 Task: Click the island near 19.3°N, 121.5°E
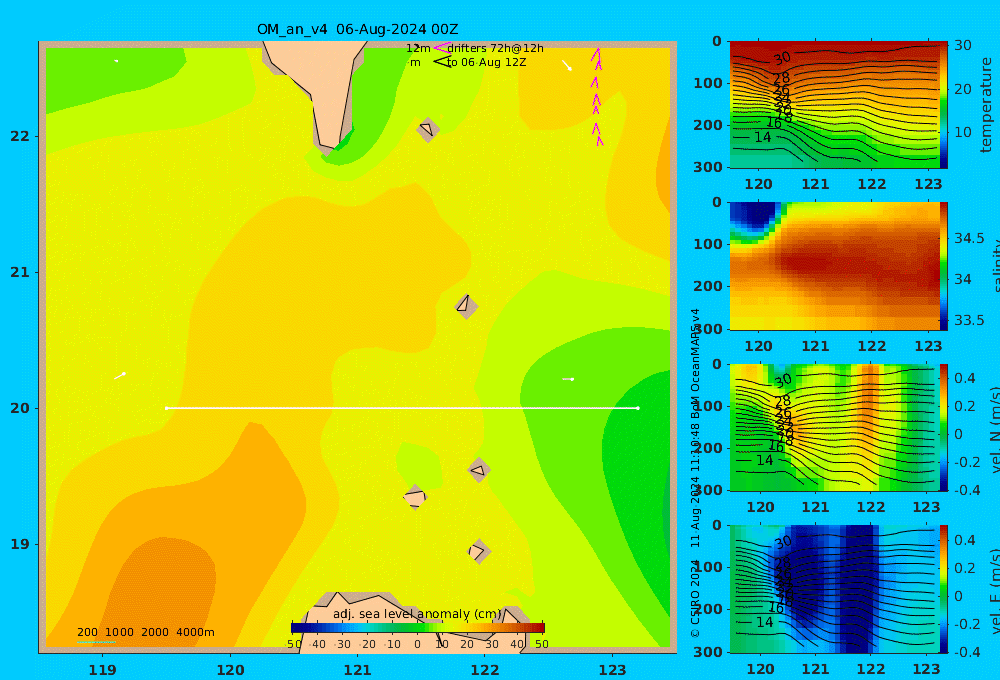[415, 497]
